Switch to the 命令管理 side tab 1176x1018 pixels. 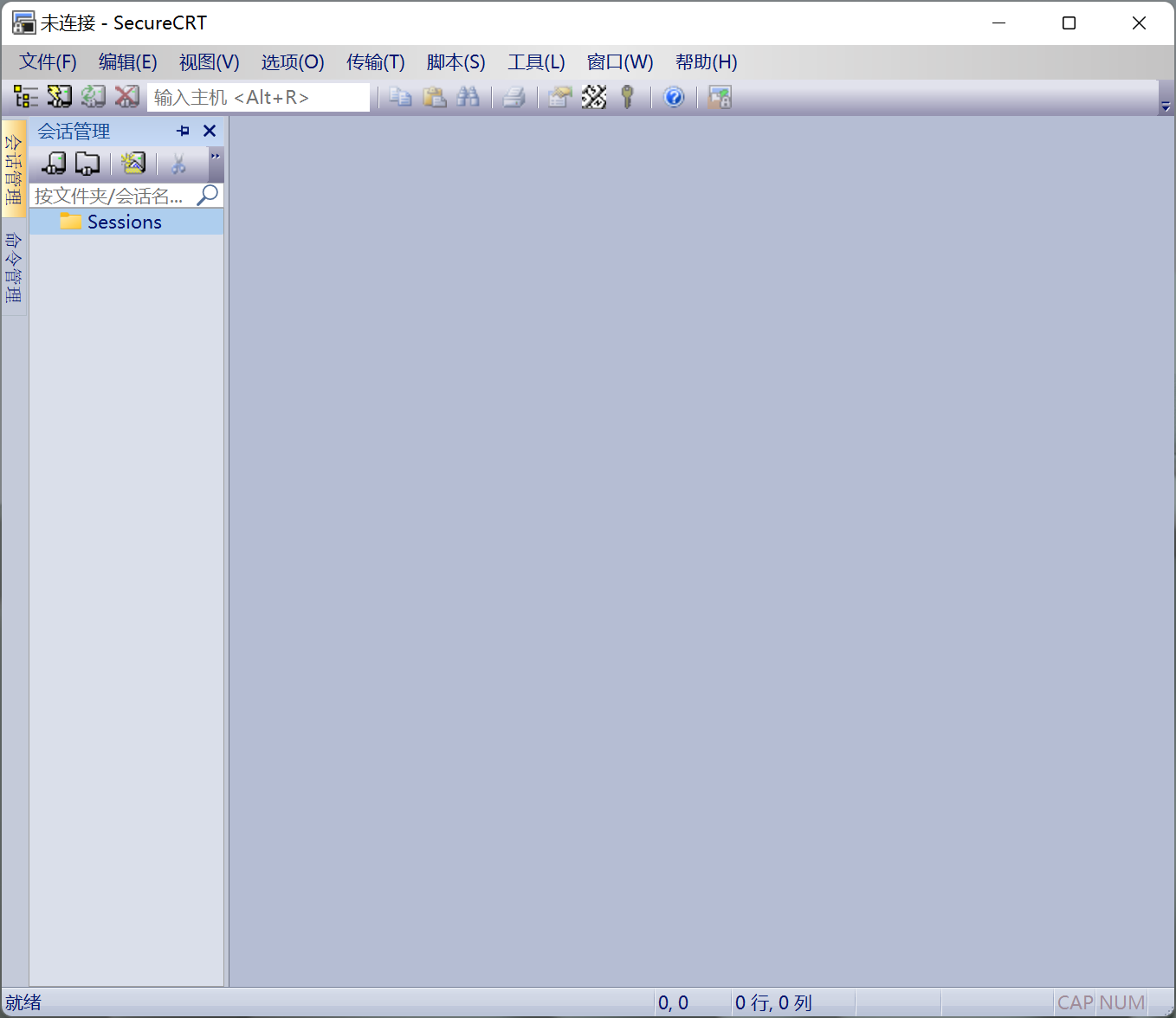tap(14, 267)
